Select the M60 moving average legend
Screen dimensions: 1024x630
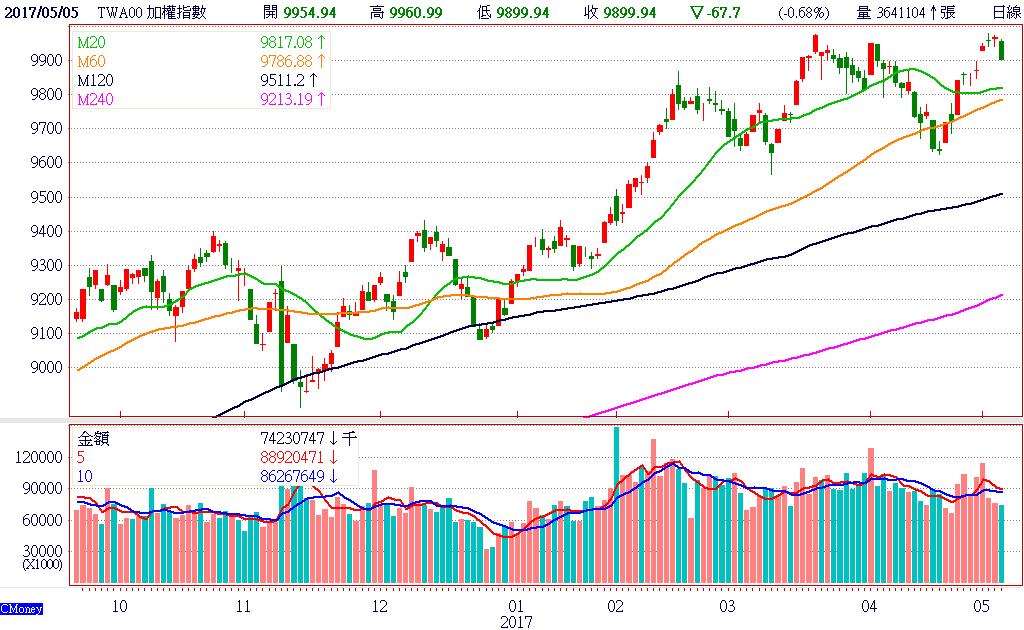(x=91, y=61)
